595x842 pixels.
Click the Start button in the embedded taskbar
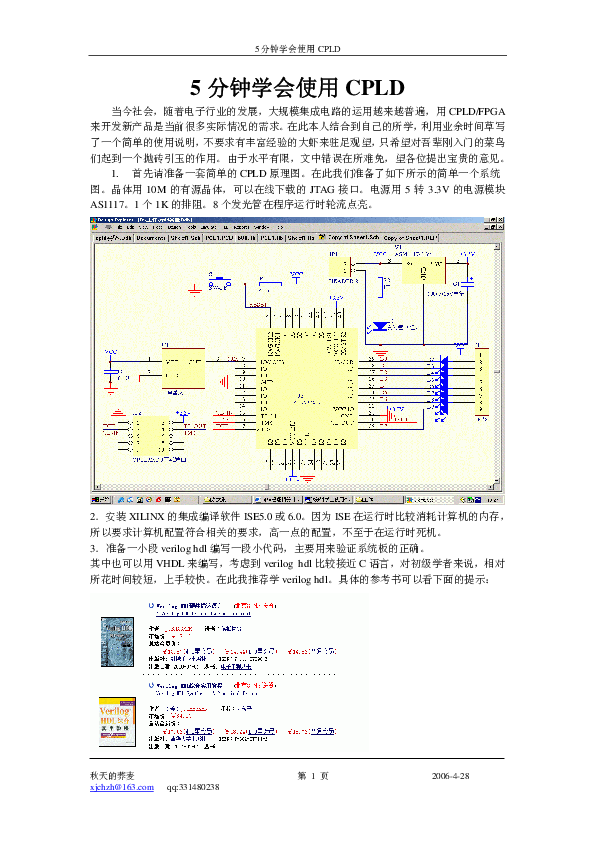(x=100, y=500)
